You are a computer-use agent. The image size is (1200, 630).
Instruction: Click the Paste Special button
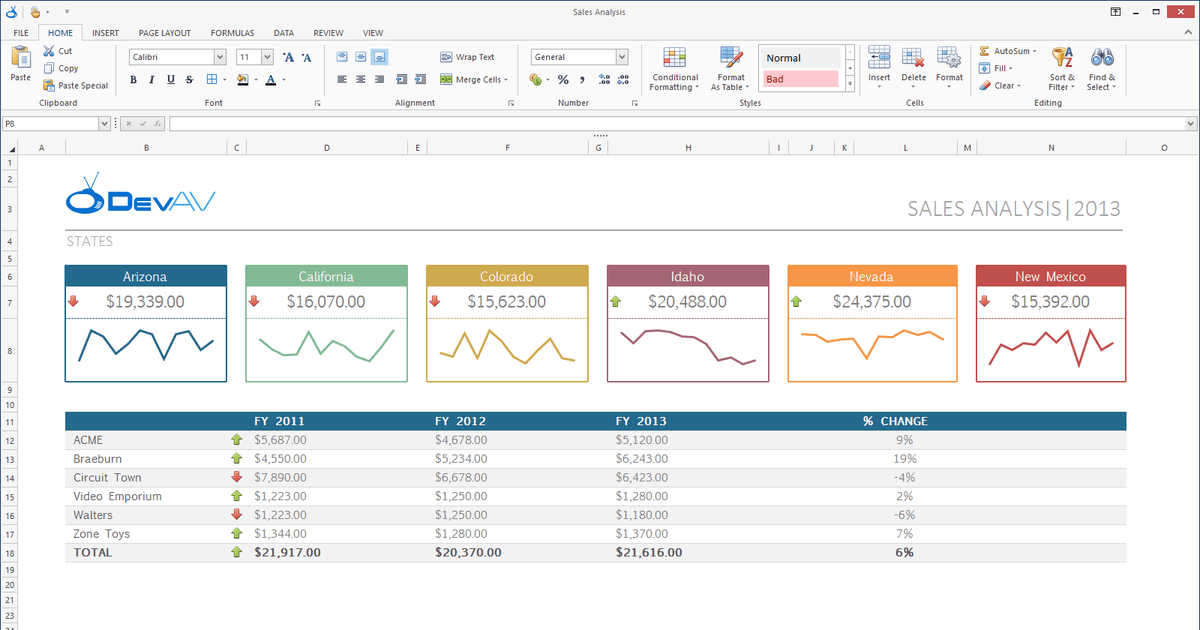tap(76, 86)
